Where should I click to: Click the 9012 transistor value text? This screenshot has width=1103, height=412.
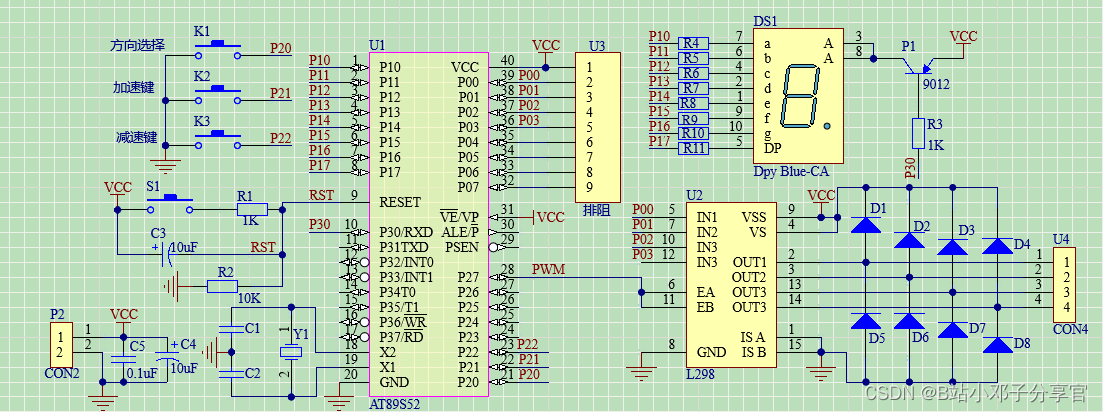pyautogui.click(x=937, y=84)
